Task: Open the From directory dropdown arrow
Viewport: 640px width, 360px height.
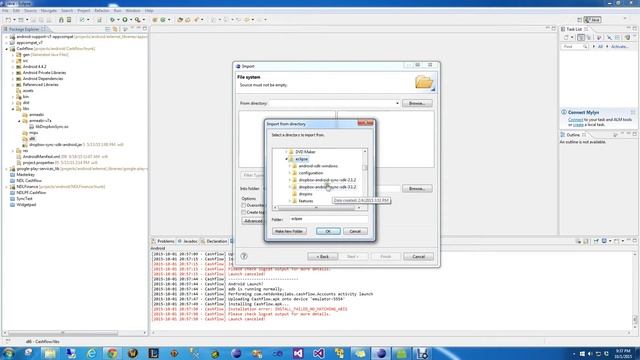Action: pos(397,103)
